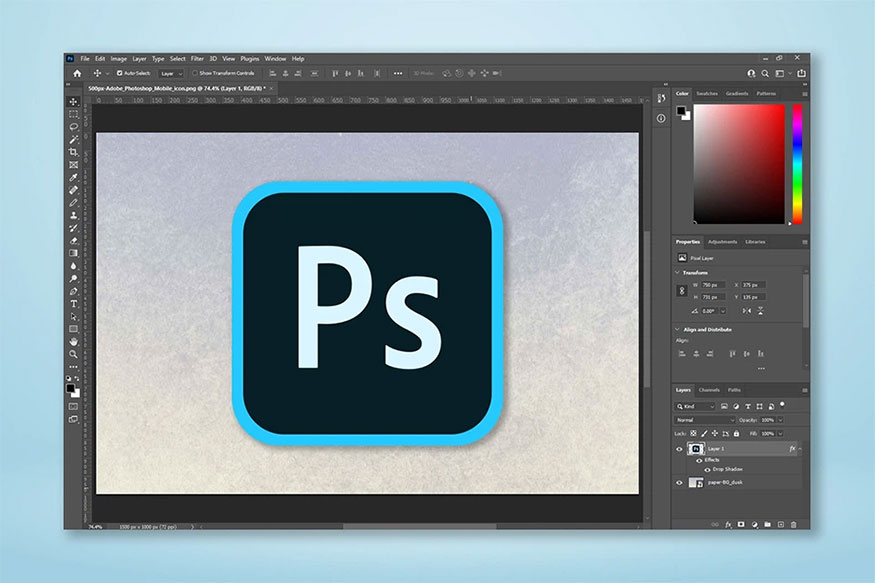Select the History Brush tool
Image resolution: width=875 pixels, height=583 pixels.
73,228
